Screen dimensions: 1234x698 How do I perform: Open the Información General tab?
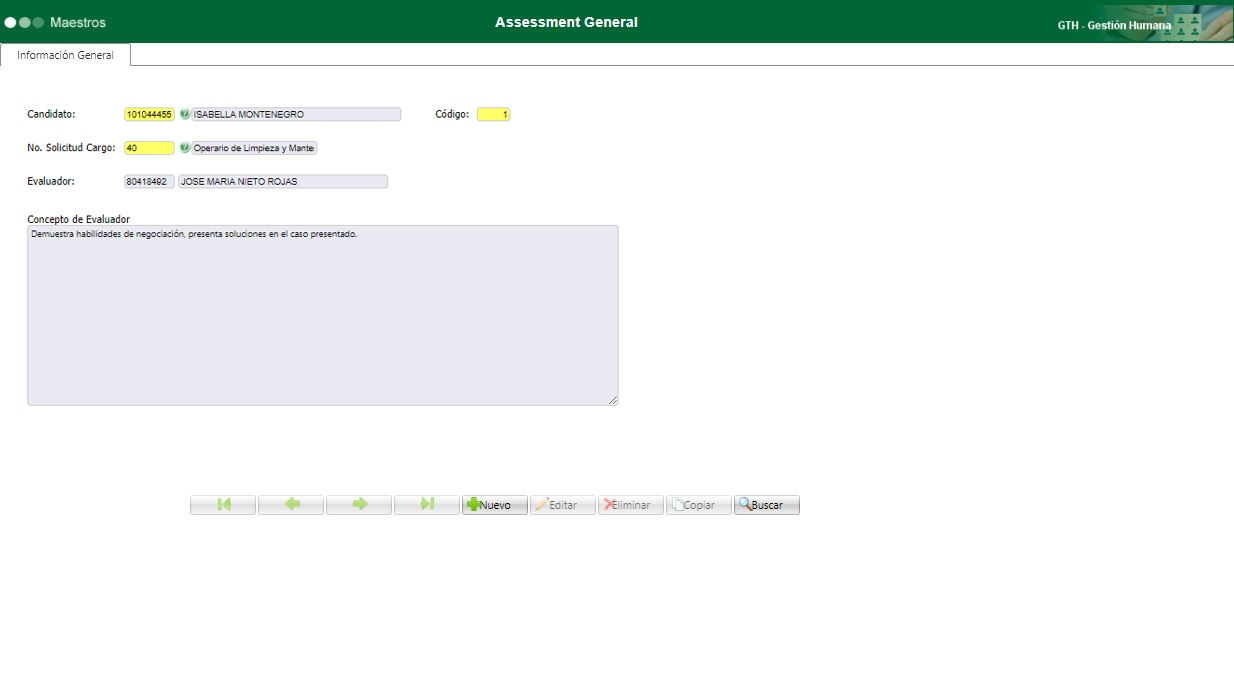[x=65, y=55]
